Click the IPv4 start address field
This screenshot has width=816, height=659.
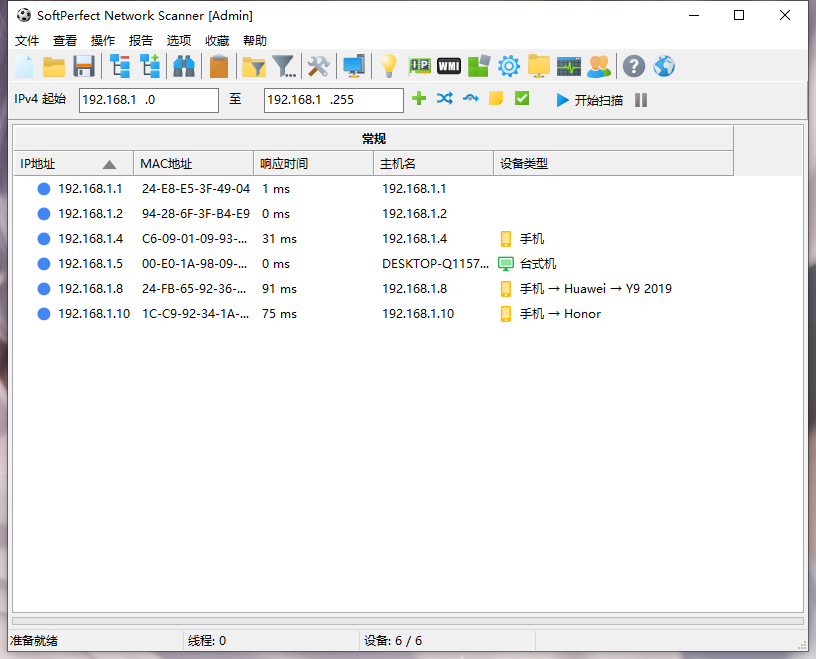tap(149, 100)
